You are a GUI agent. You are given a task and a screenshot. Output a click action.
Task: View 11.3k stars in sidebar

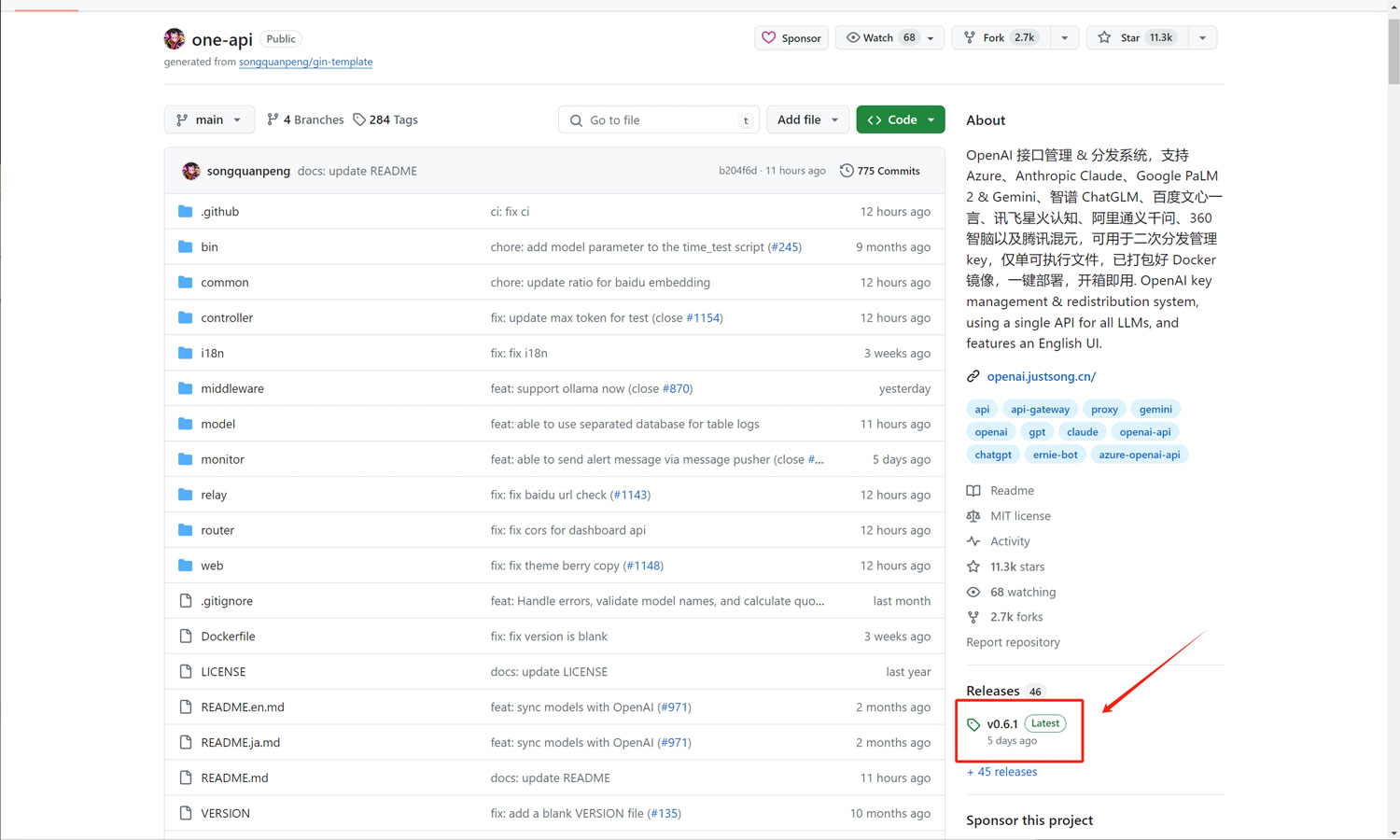1006,567
